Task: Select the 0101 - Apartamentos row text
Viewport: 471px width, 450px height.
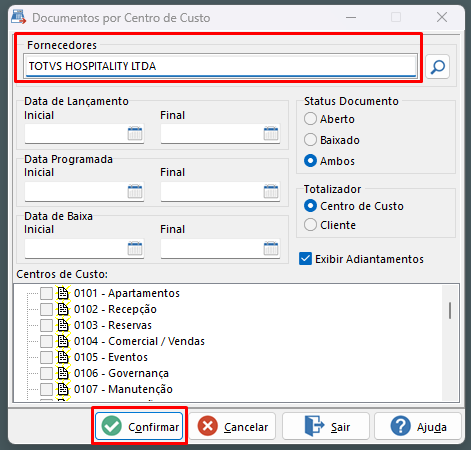Action: tap(127, 293)
